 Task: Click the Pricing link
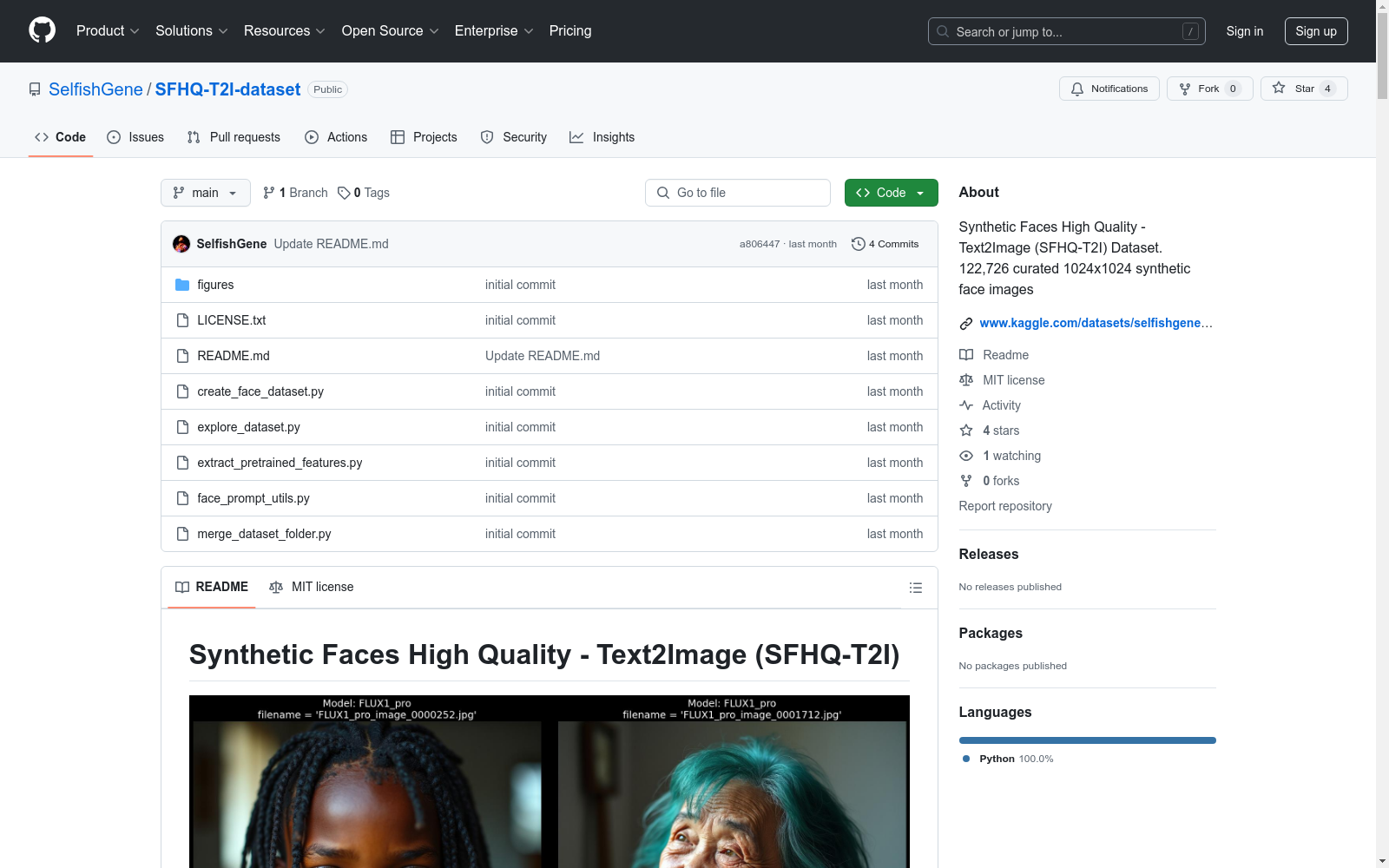570,30
